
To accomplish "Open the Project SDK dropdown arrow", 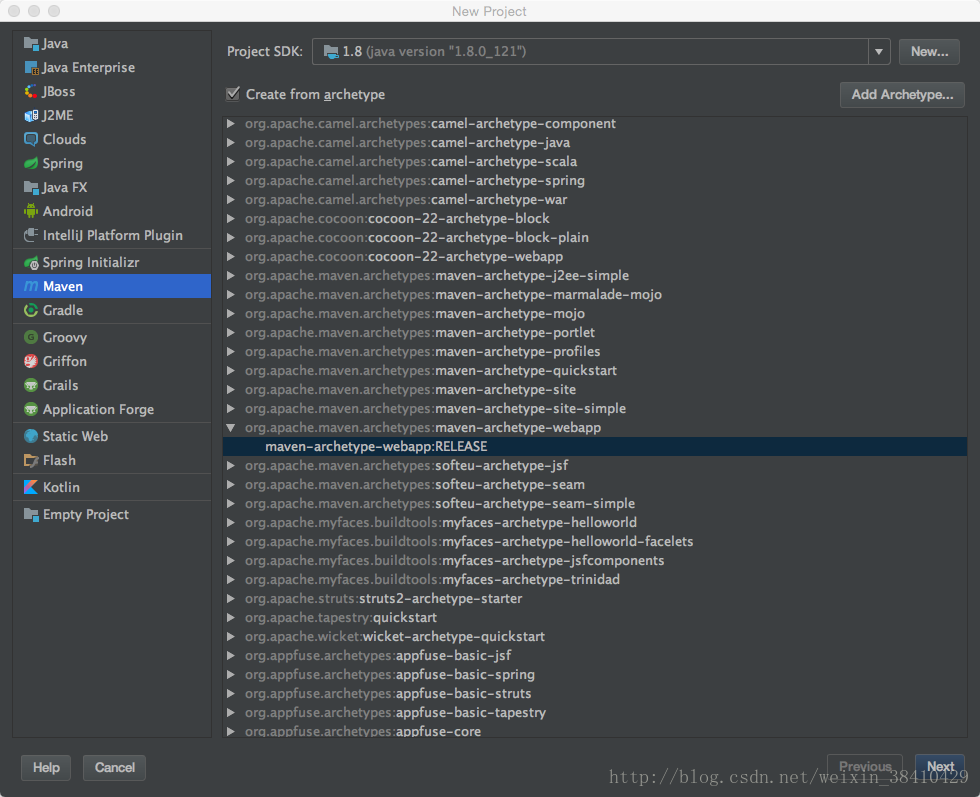I will 879,52.
